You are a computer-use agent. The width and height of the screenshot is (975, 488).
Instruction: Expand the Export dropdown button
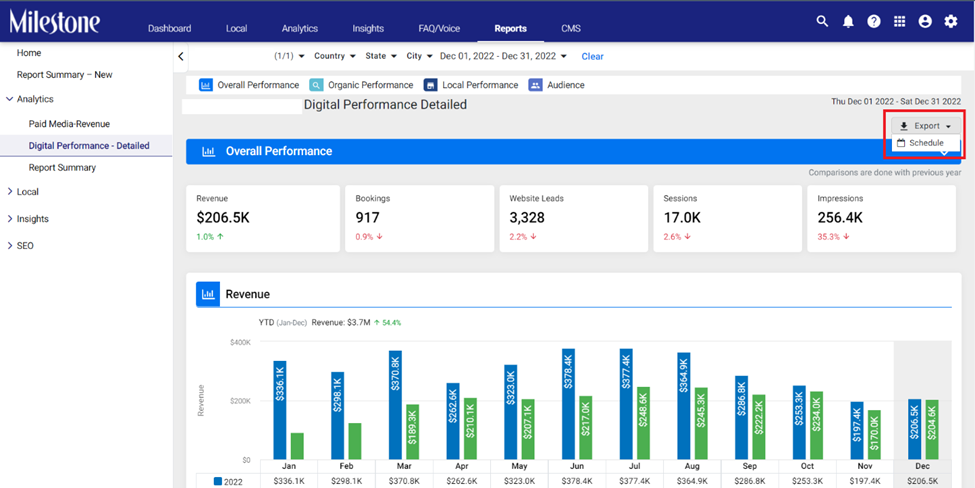(926, 126)
